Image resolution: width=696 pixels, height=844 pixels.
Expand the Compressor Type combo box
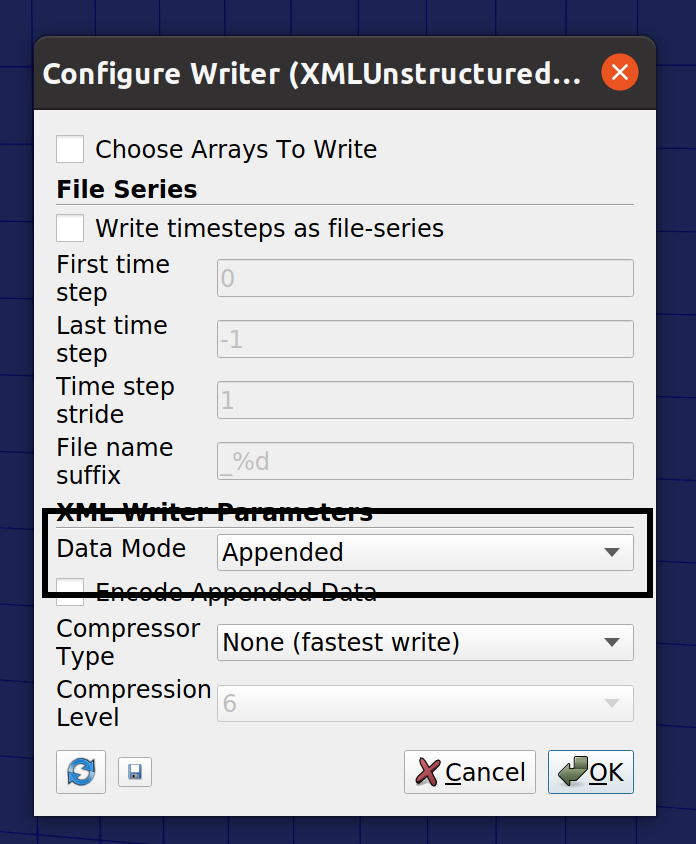[x=425, y=642]
